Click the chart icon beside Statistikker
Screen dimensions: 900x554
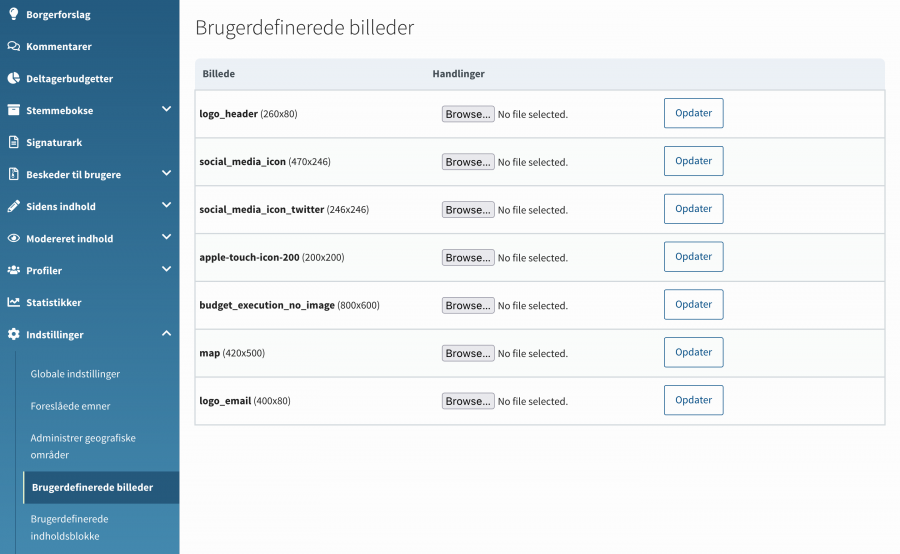point(14,302)
